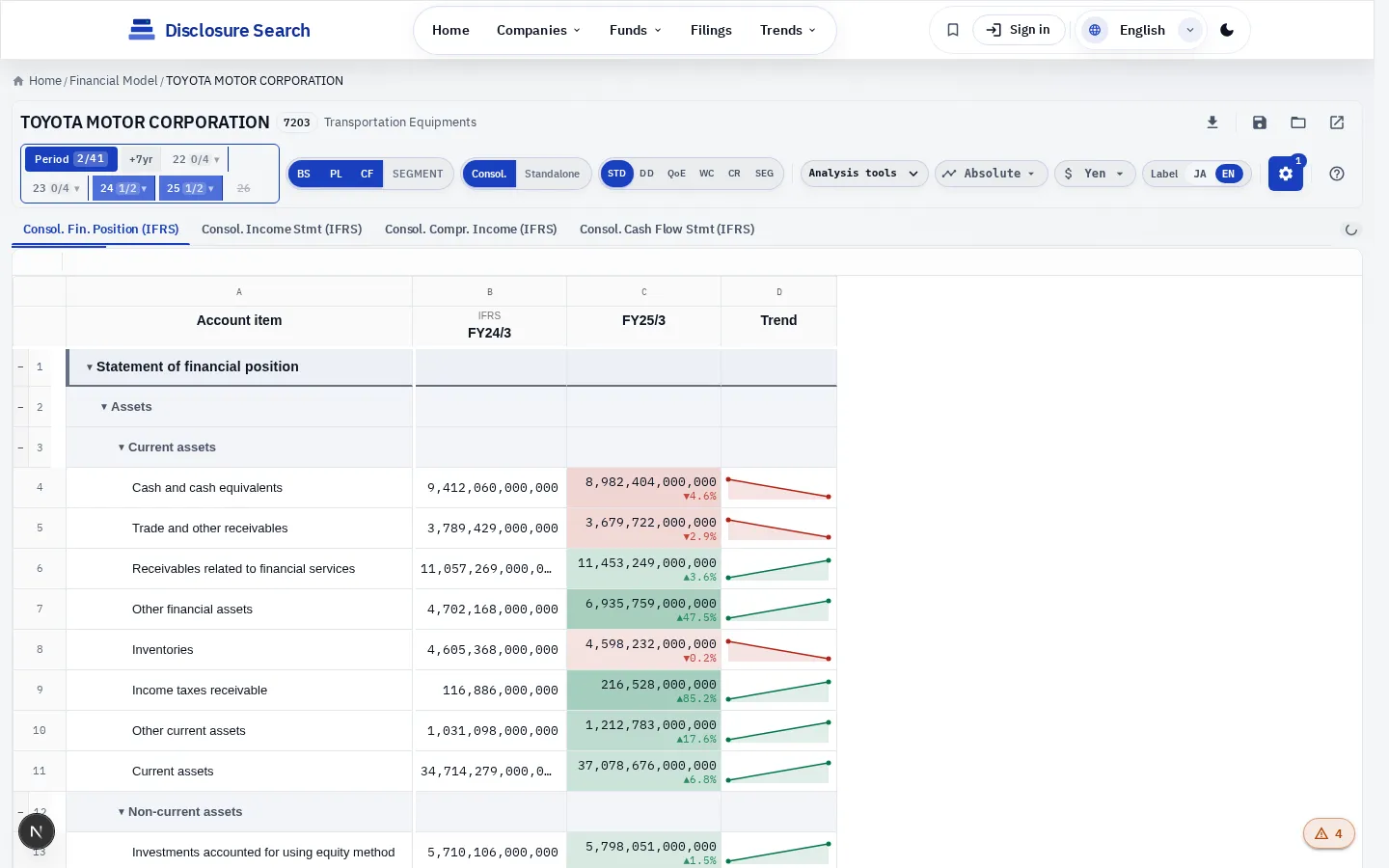The width and height of the screenshot is (1389, 868).
Task: Switch to Consol. Income Stmt (IFRS) tab
Action: pyautogui.click(x=282, y=230)
